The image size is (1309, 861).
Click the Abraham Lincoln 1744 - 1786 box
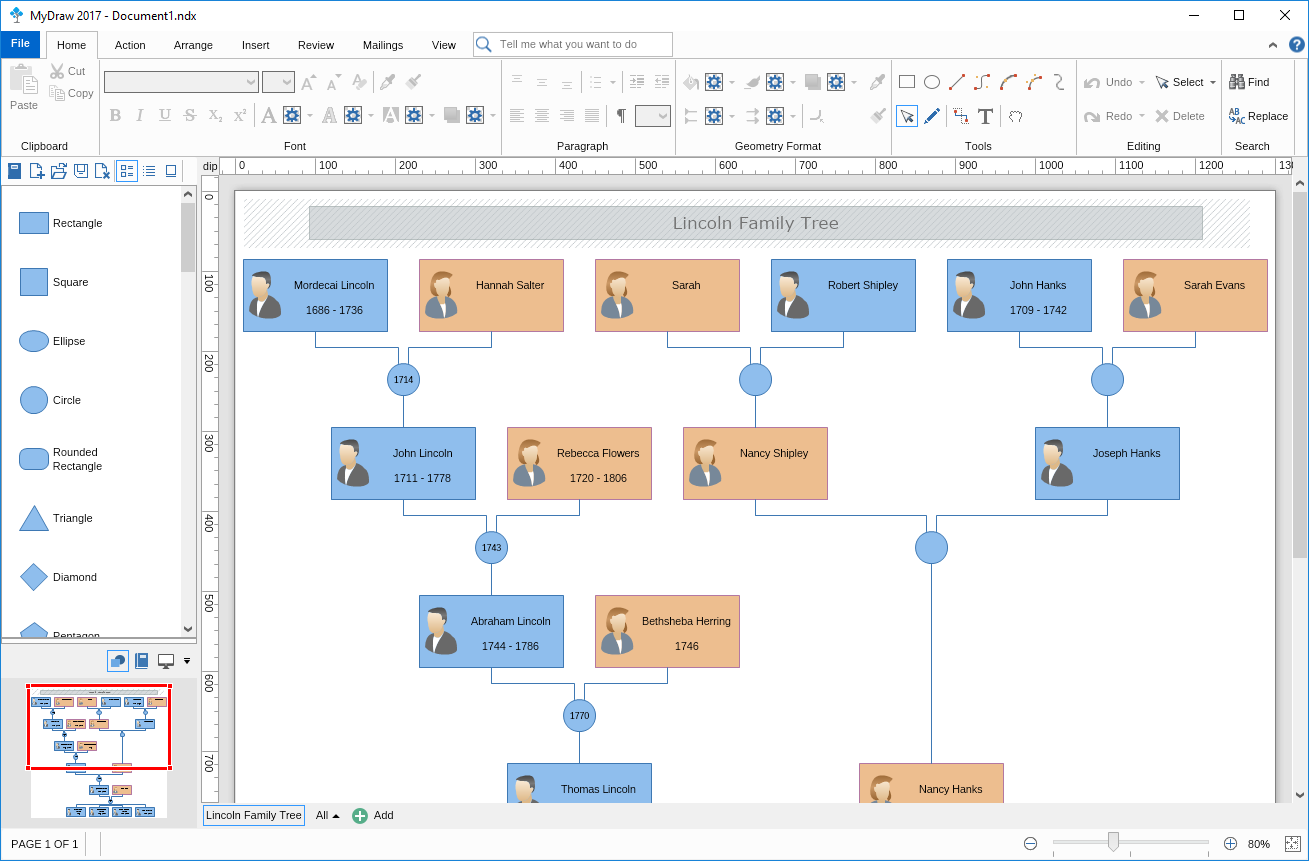pyautogui.click(x=491, y=632)
